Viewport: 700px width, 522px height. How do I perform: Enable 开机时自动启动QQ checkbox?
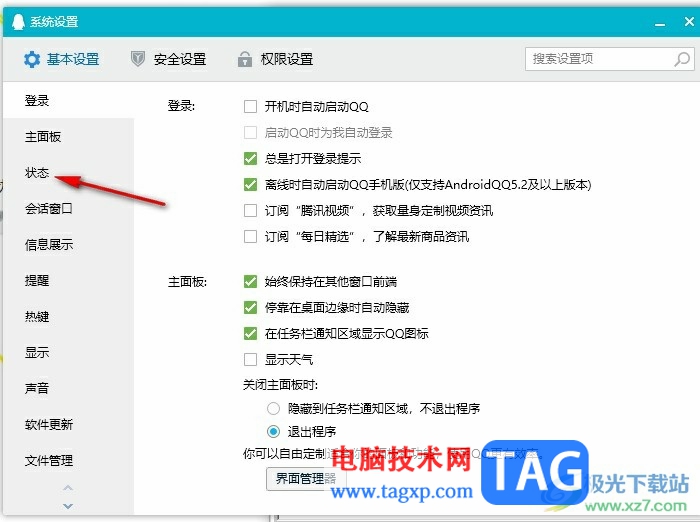[x=250, y=107]
